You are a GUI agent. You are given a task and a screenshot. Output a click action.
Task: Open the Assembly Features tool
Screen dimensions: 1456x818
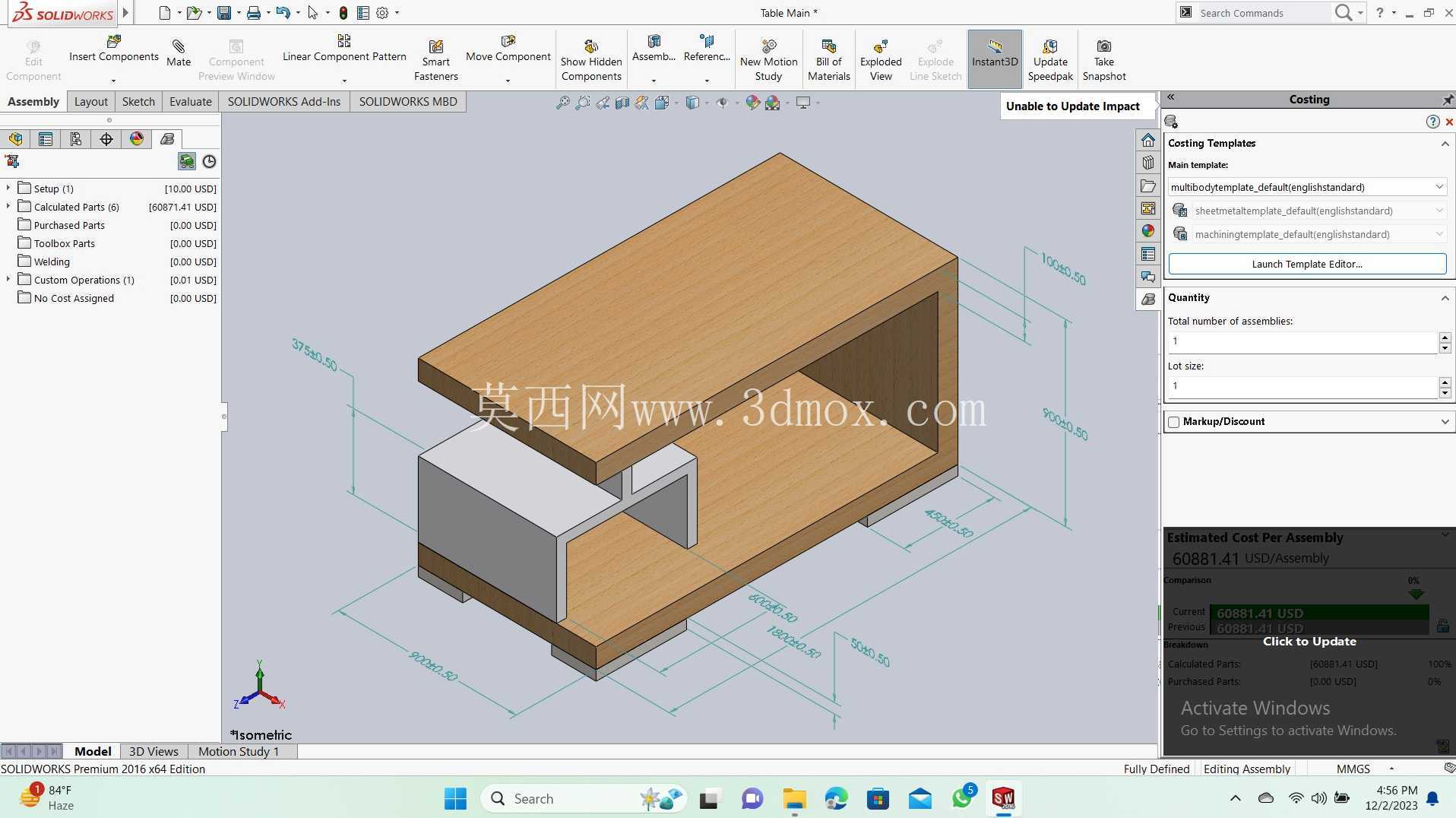[x=654, y=49]
